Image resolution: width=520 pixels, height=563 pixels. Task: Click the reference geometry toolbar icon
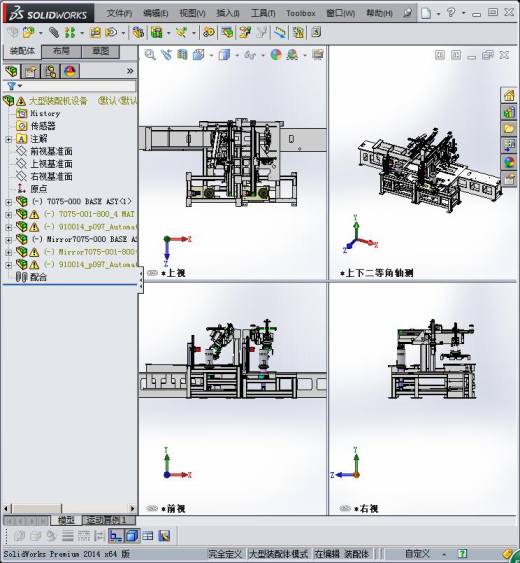181,33
